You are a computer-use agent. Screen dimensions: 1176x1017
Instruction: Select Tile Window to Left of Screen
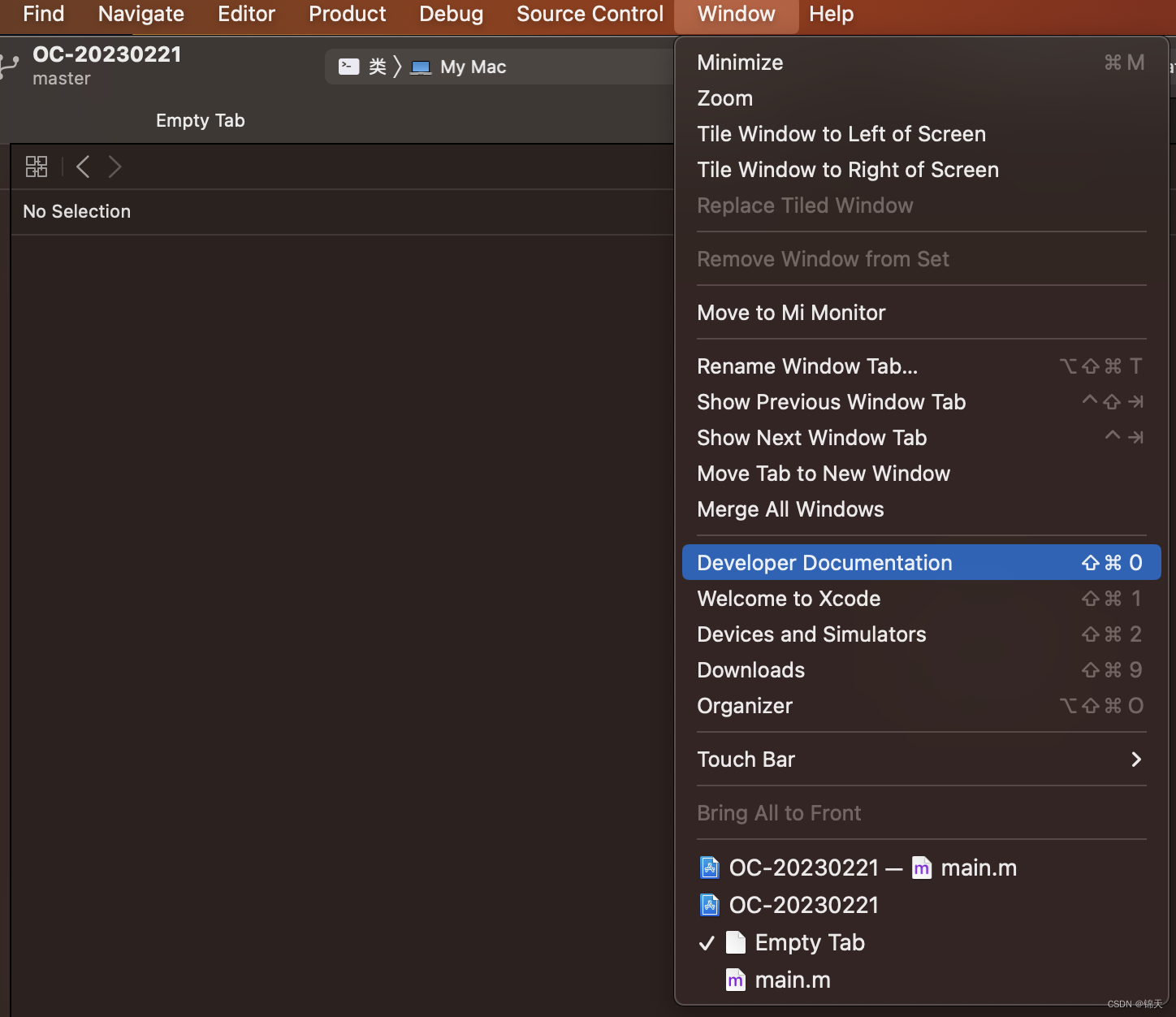[922, 134]
